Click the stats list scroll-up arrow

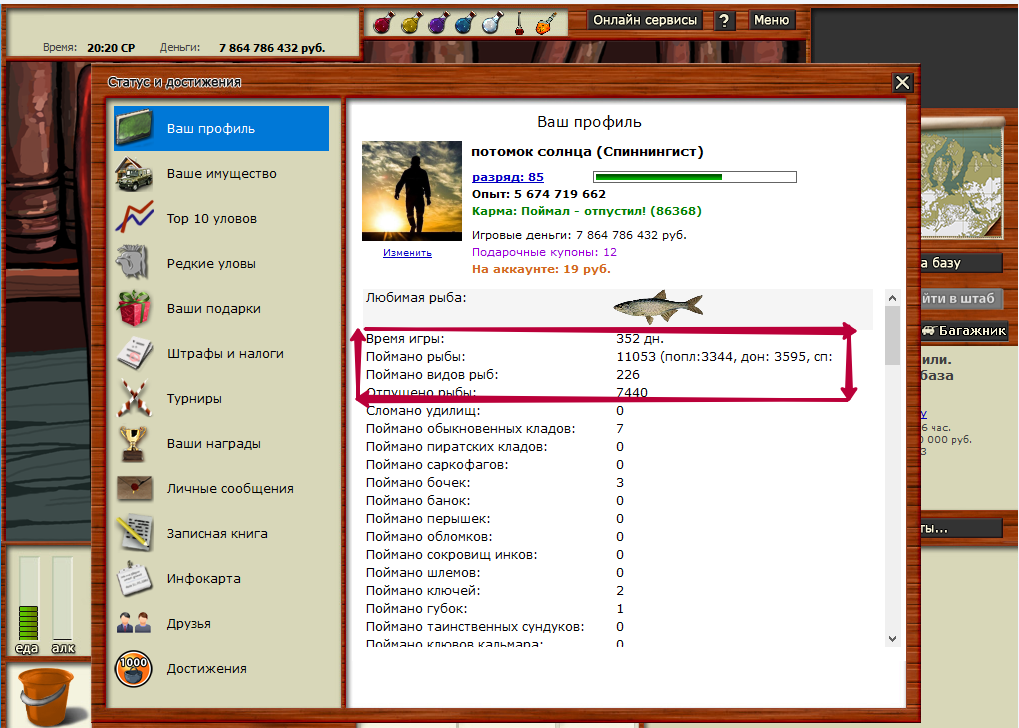pos(892,298)
